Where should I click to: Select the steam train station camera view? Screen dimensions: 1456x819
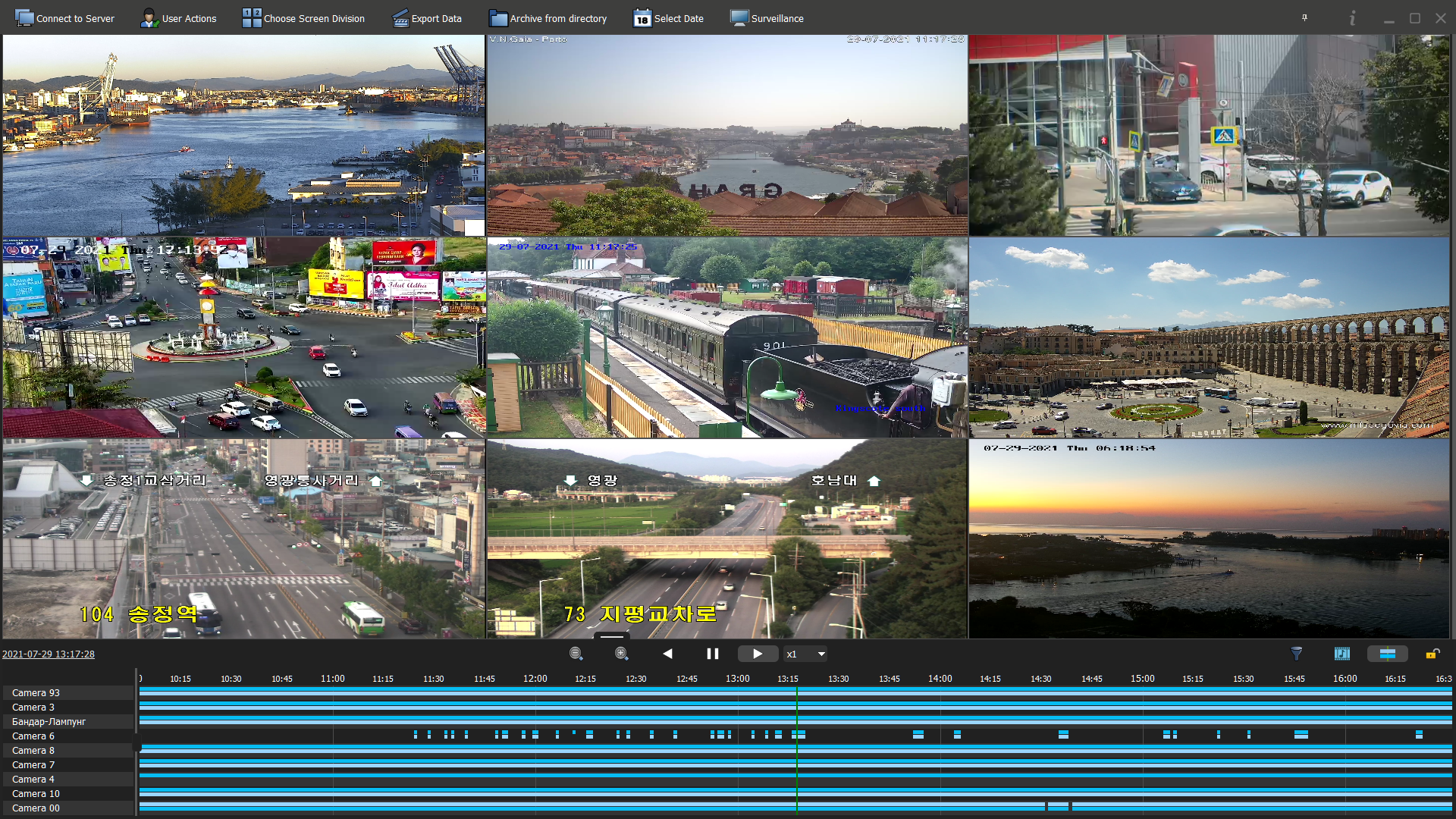pos(727,337)
